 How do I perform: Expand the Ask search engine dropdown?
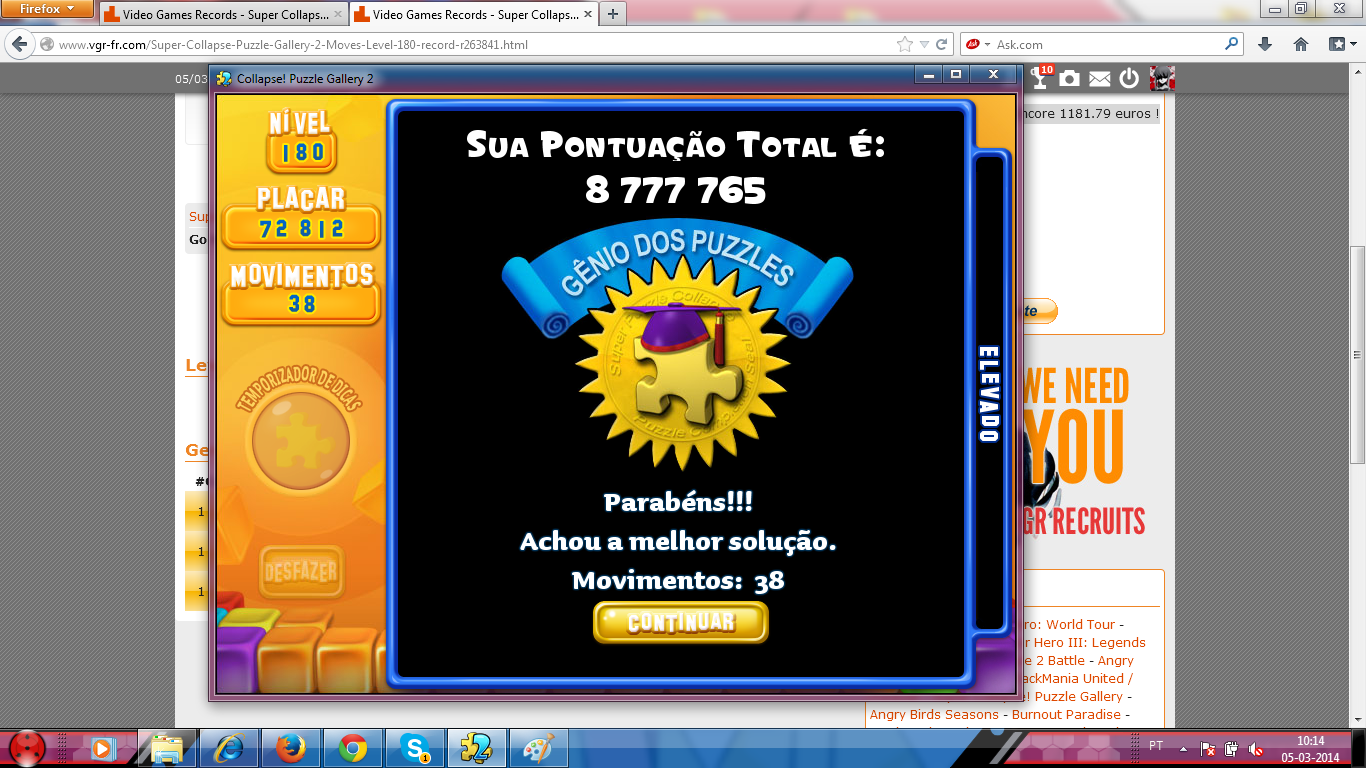(x=987, y=44)
